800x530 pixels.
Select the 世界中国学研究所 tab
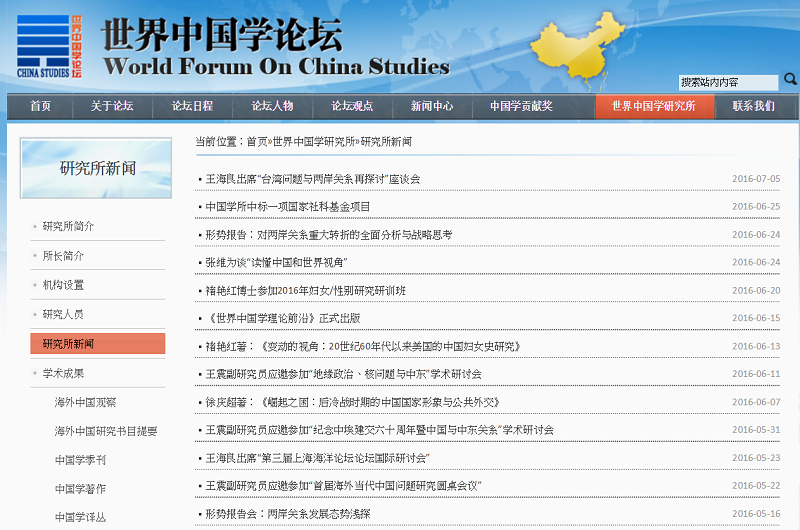pyautogui.click(x=655, y=106)
